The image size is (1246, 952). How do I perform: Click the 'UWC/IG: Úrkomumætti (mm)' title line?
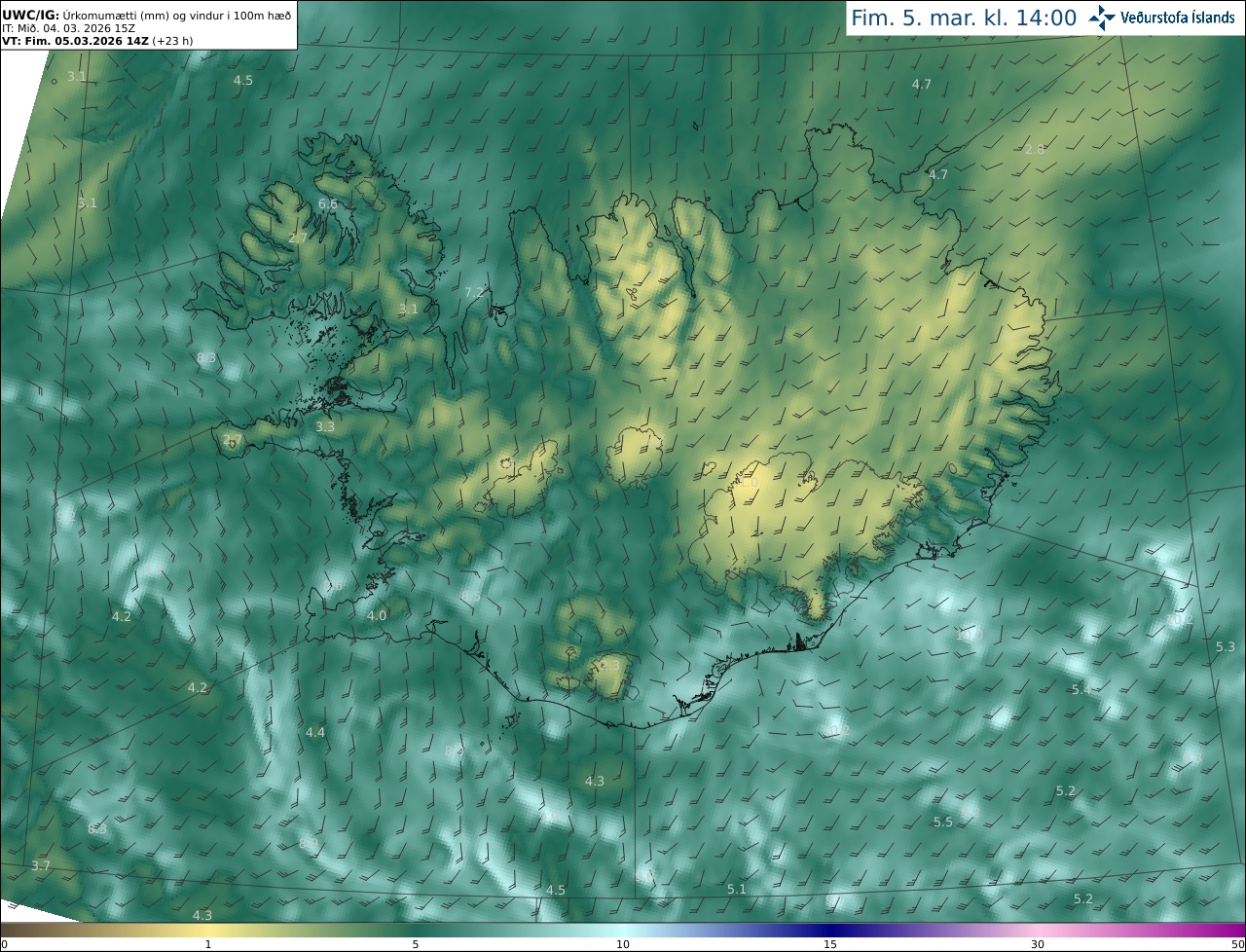point(147,15)
